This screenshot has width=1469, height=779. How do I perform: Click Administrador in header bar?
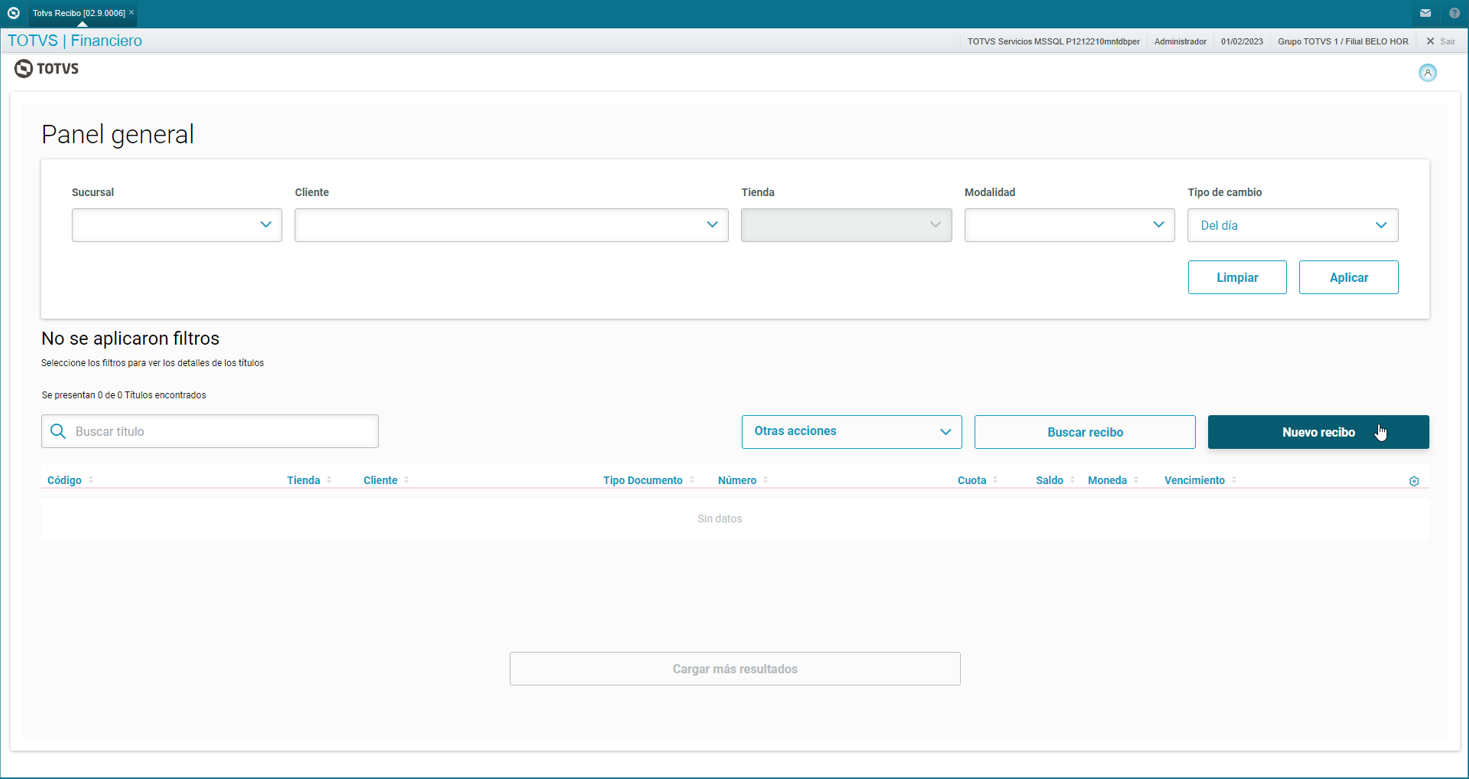[x=1180, y=41]
